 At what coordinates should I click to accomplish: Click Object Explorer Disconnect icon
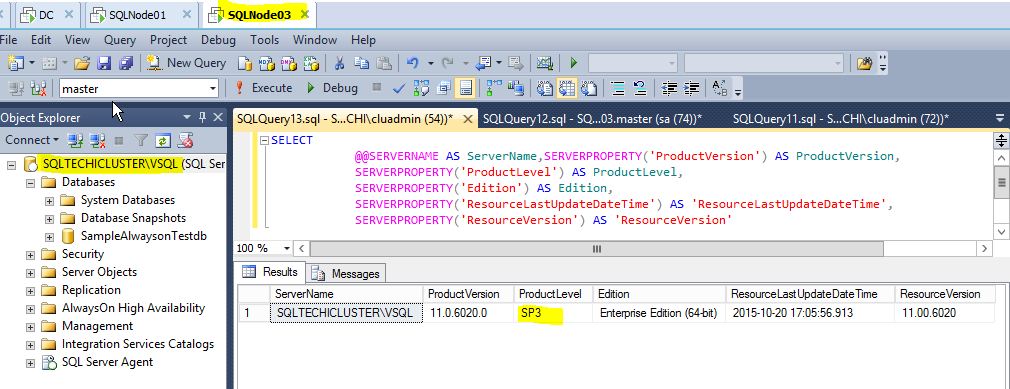tap(97, 140)
